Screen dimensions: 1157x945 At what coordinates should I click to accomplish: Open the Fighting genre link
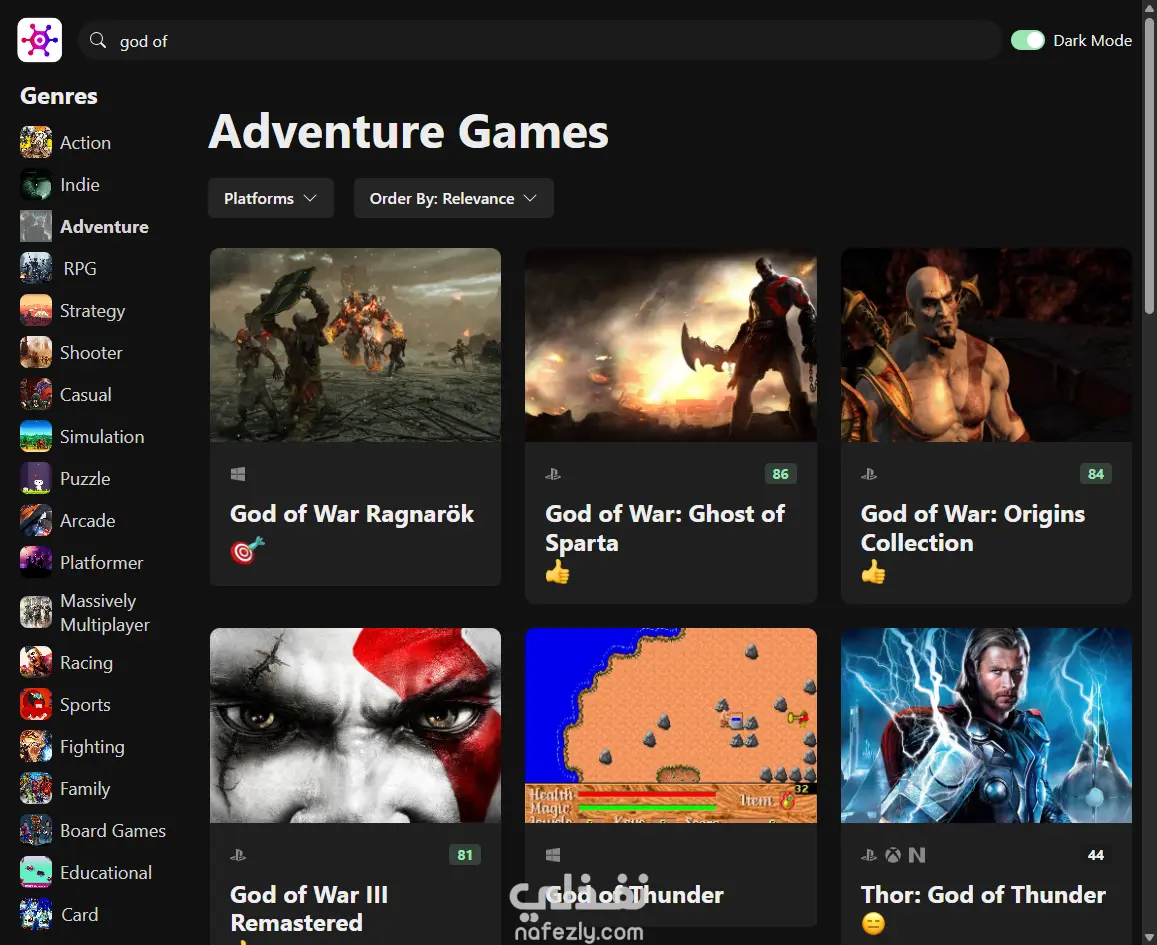(x=92, y=747)
